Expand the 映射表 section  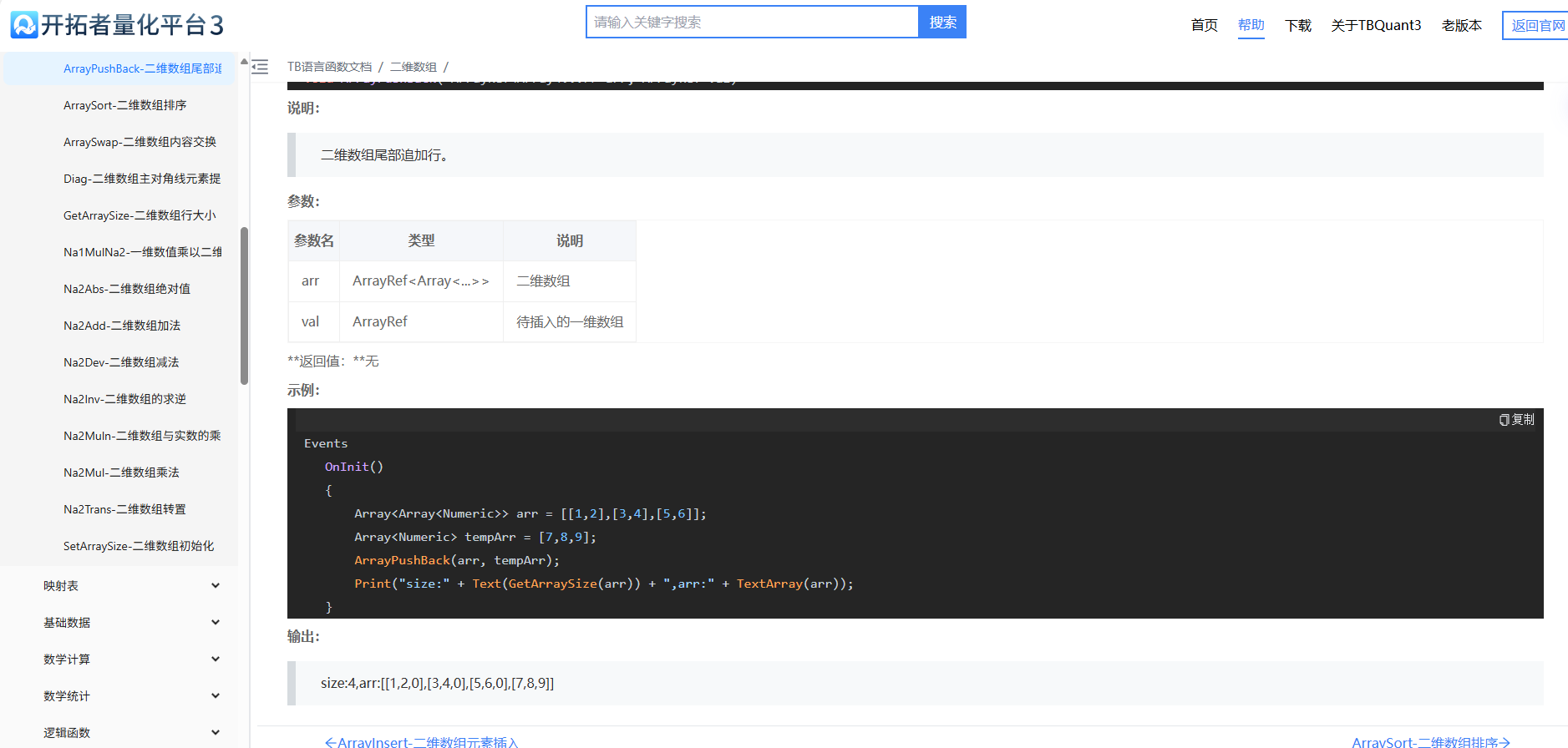pyautogui.click(x=215, y=586)
